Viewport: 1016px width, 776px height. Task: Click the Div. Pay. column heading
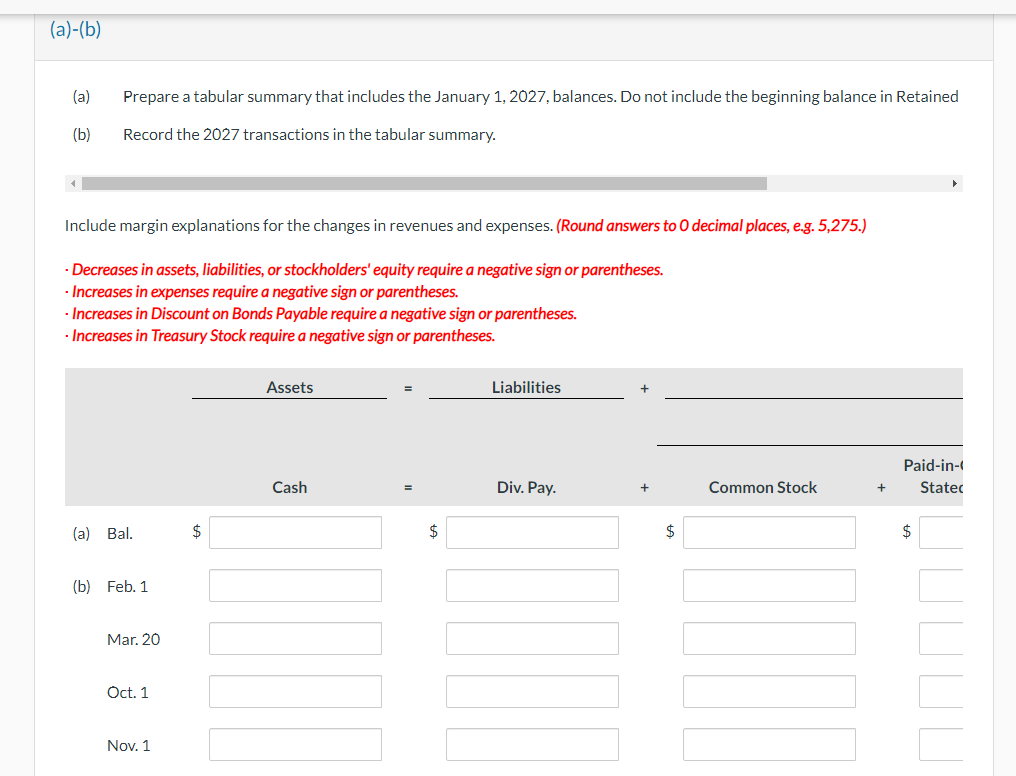tap(526, 487)
